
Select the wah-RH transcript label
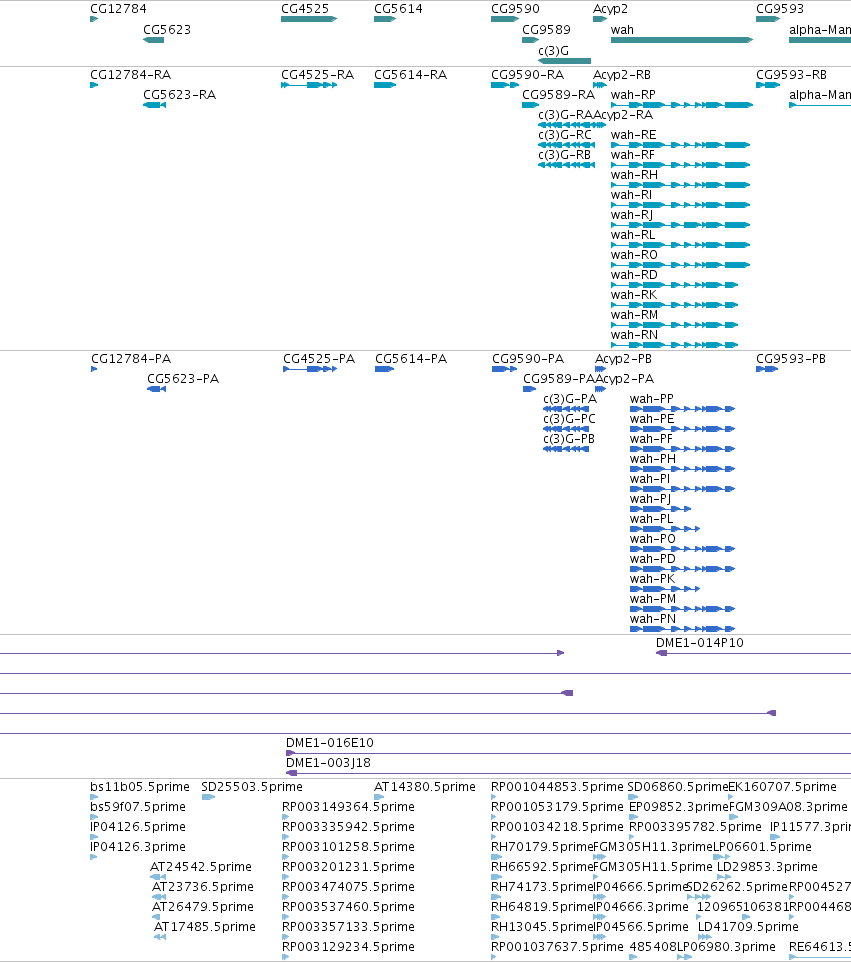pos(634,174)
